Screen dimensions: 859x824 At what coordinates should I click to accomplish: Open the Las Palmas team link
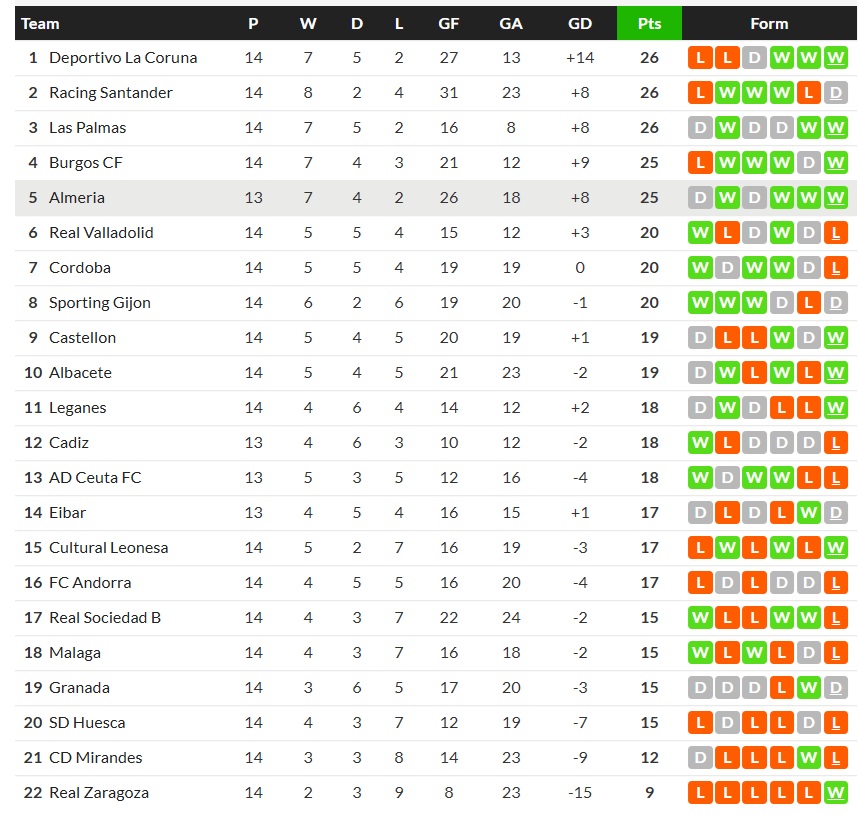[87, 128]
